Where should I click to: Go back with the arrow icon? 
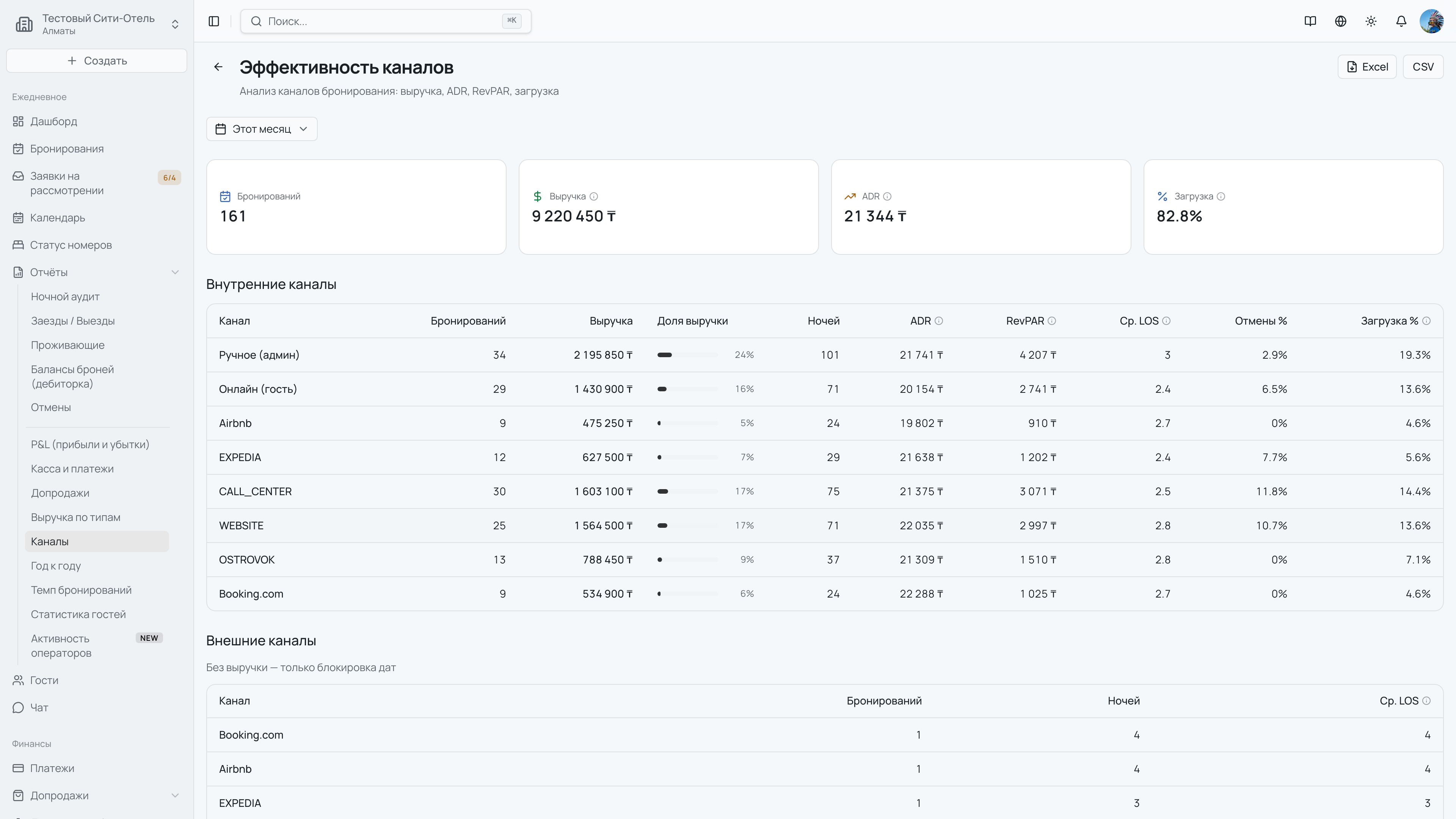(x=218, y=67)
